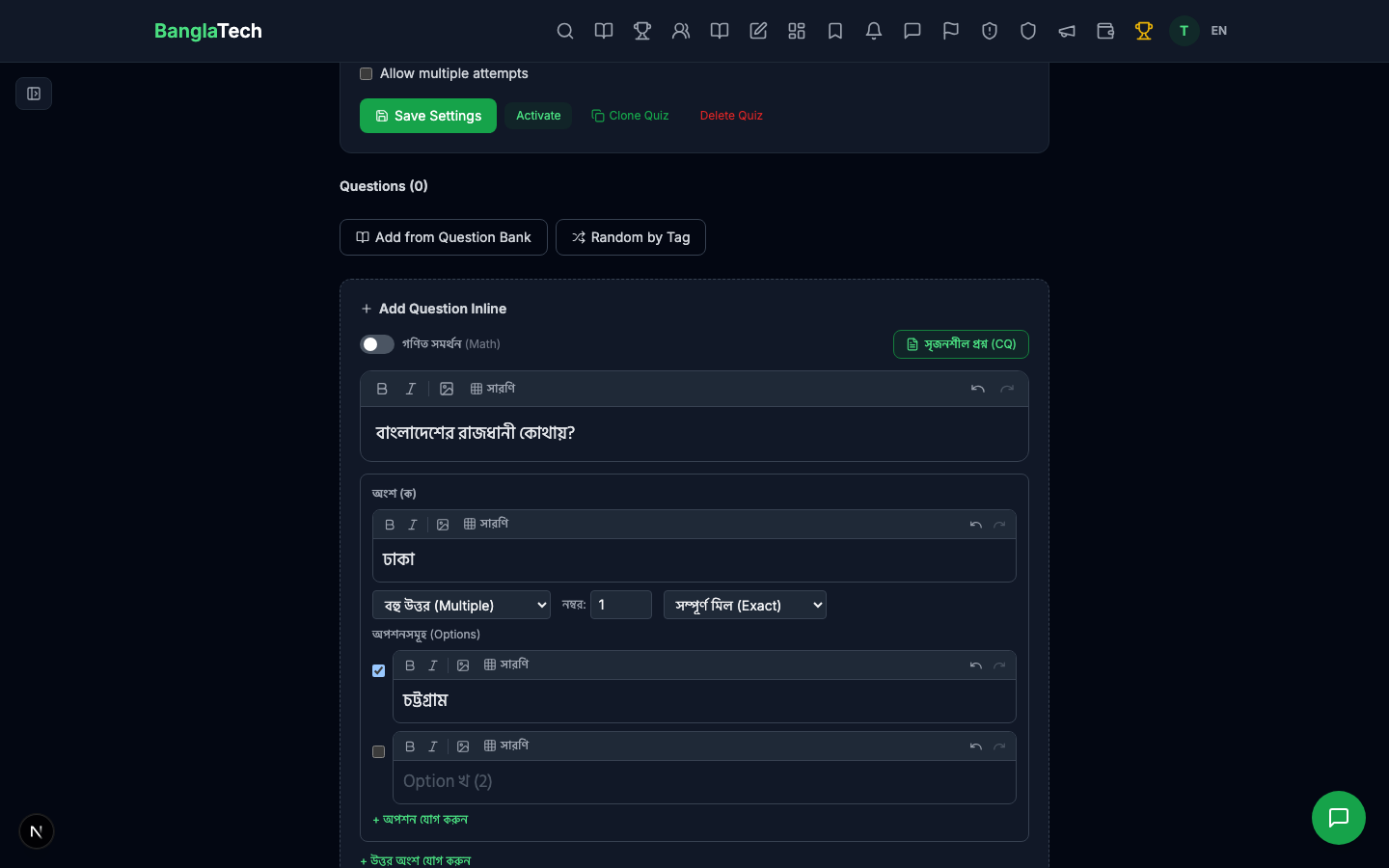Click the bookmark icon in header

point(835,31)
